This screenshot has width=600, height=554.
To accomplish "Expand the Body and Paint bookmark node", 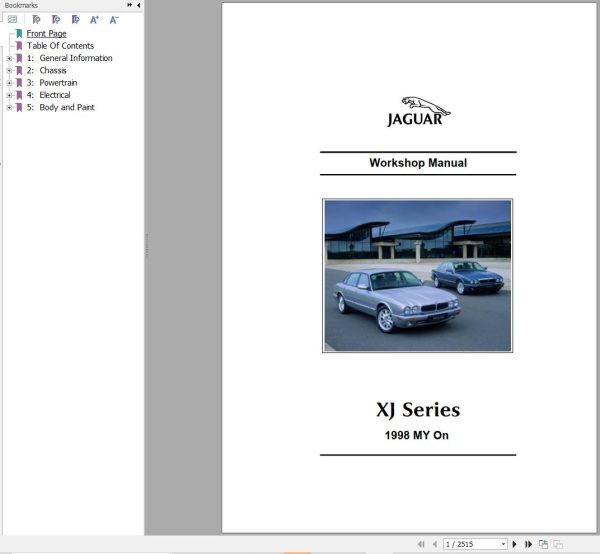I will pyautogui.click(x=9, y=107).
